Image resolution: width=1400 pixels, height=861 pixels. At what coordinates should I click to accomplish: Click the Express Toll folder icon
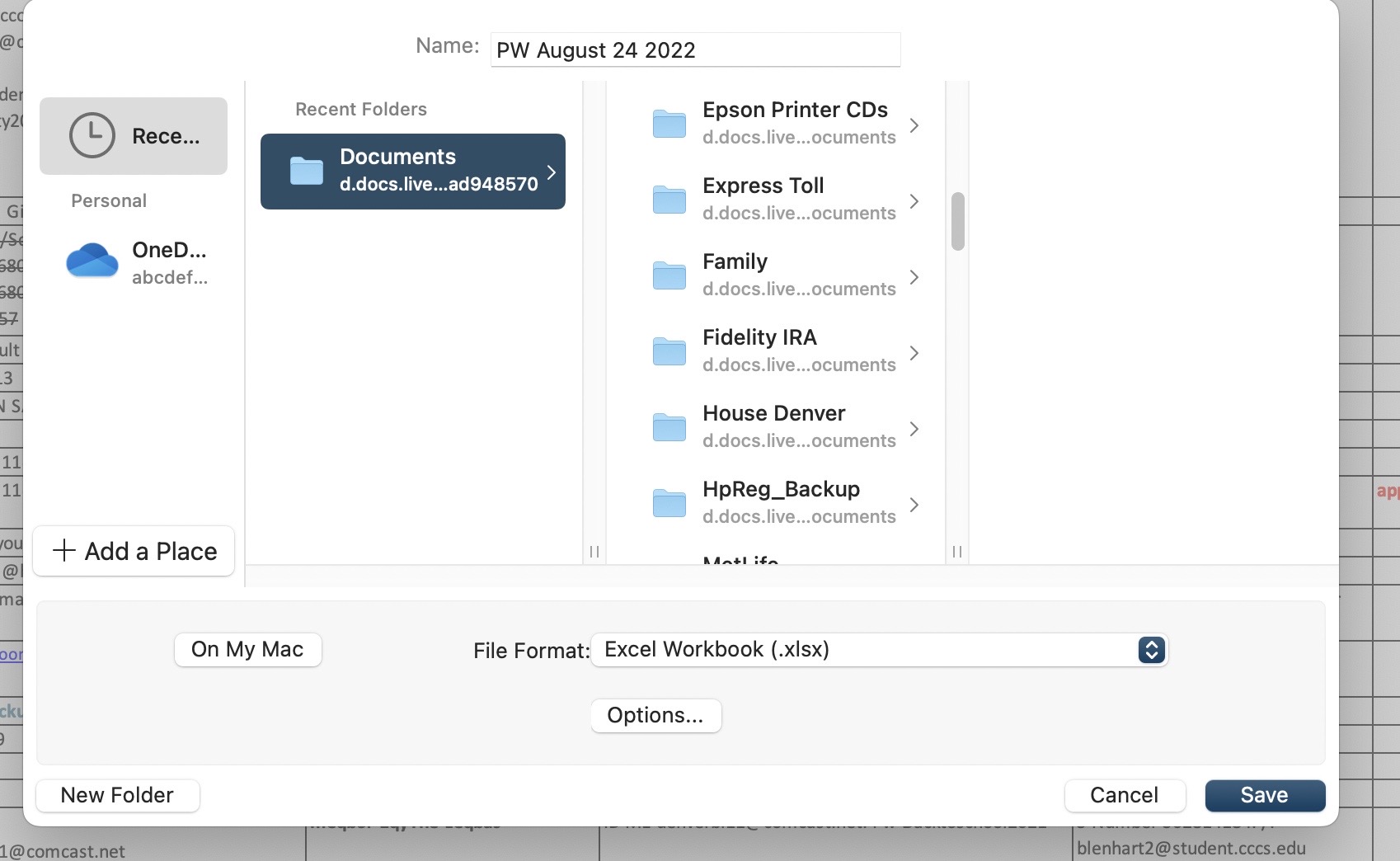pyautogui.click(x=669, y=200)
